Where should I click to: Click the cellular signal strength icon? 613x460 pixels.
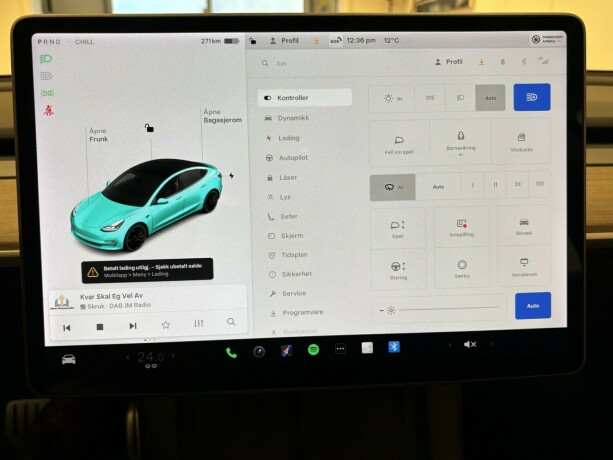point(543,61)
